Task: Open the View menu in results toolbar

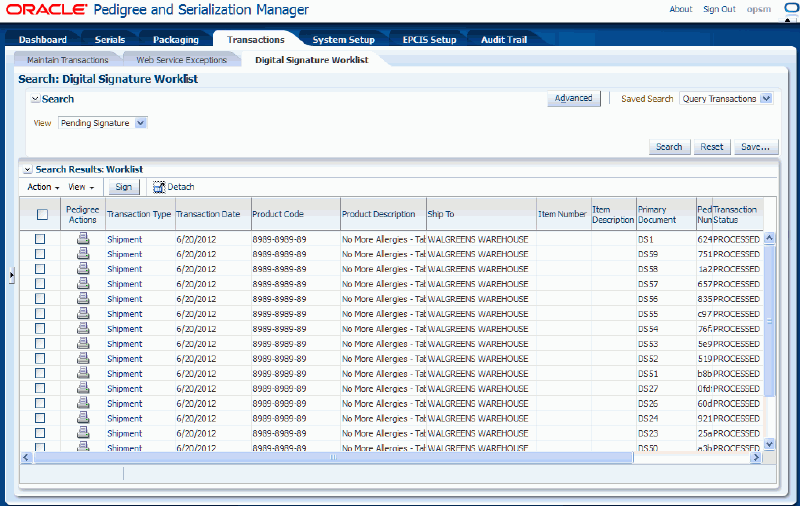Action: pyautogui.click(x=81, y=187)
